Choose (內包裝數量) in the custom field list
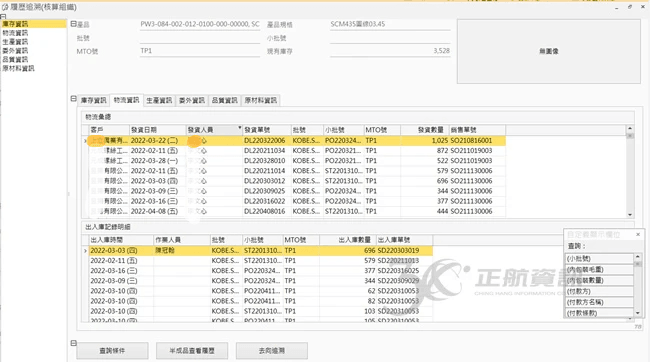This screenshot has height=362, width=650. [599, 281]
